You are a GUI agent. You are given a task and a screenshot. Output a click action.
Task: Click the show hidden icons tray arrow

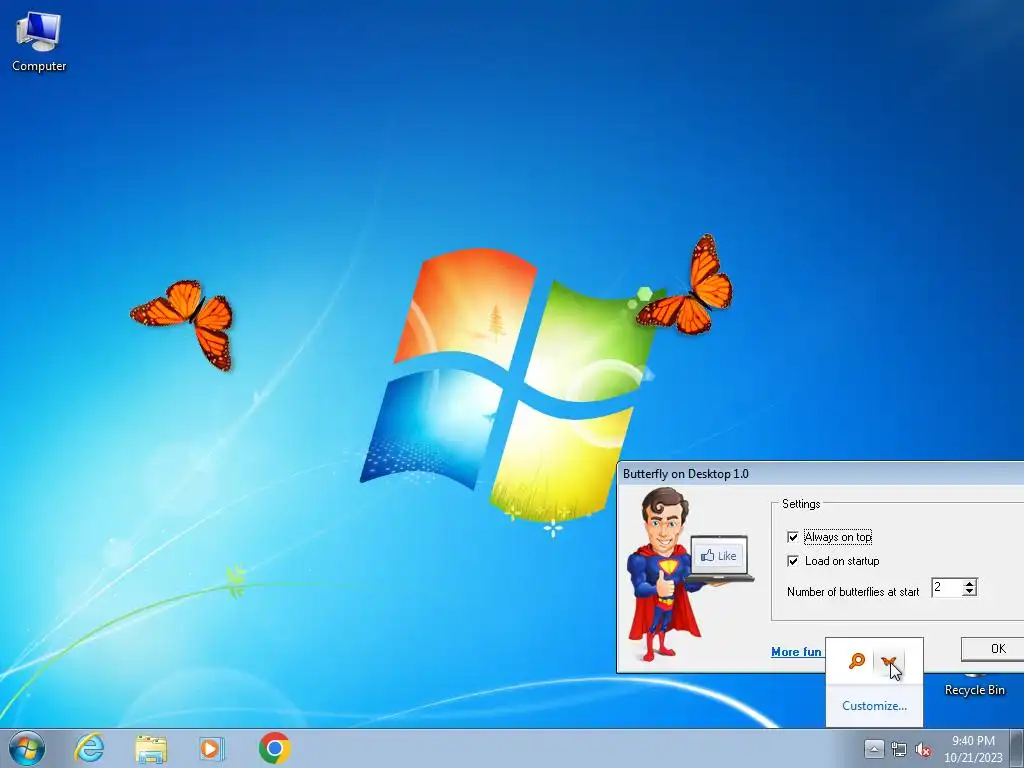pos(874,749)
